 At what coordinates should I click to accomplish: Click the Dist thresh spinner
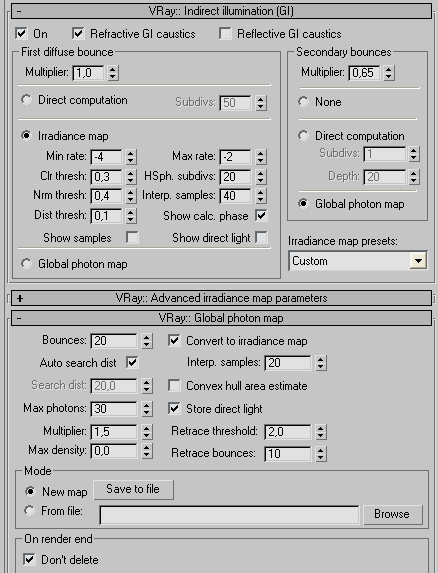click(131, 216)
